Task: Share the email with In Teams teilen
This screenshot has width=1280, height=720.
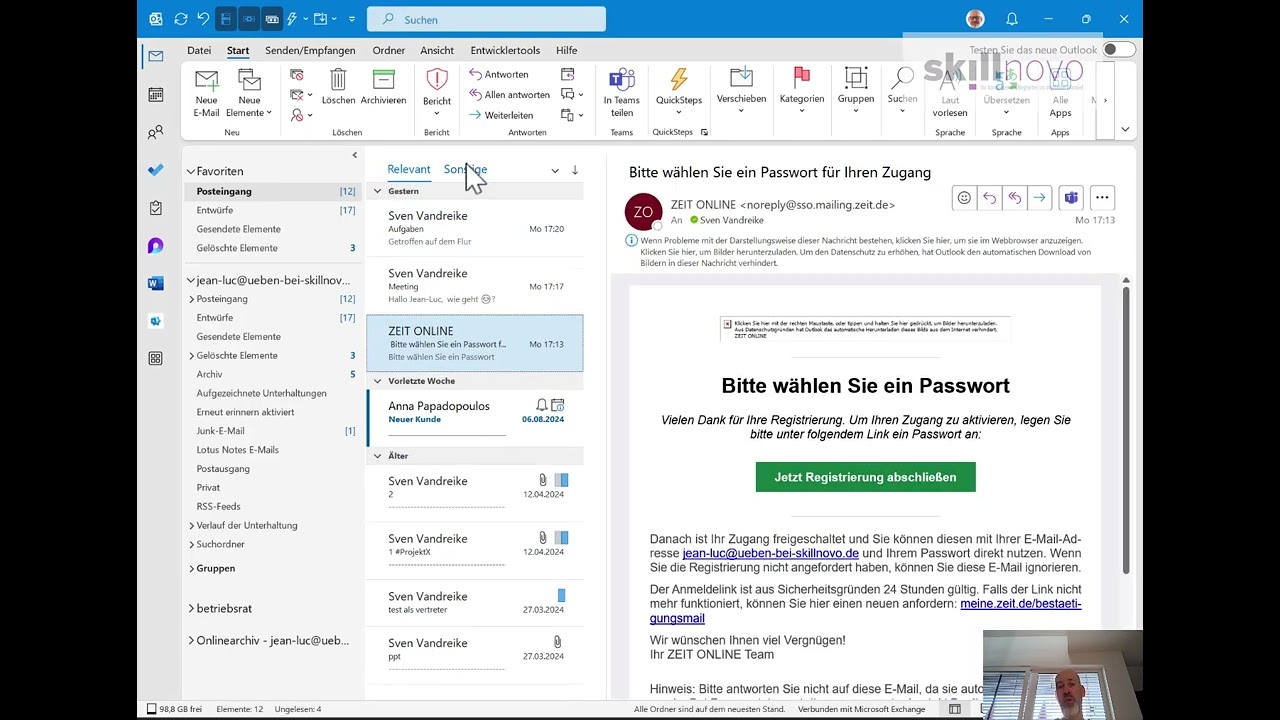Action: point(621,93)
